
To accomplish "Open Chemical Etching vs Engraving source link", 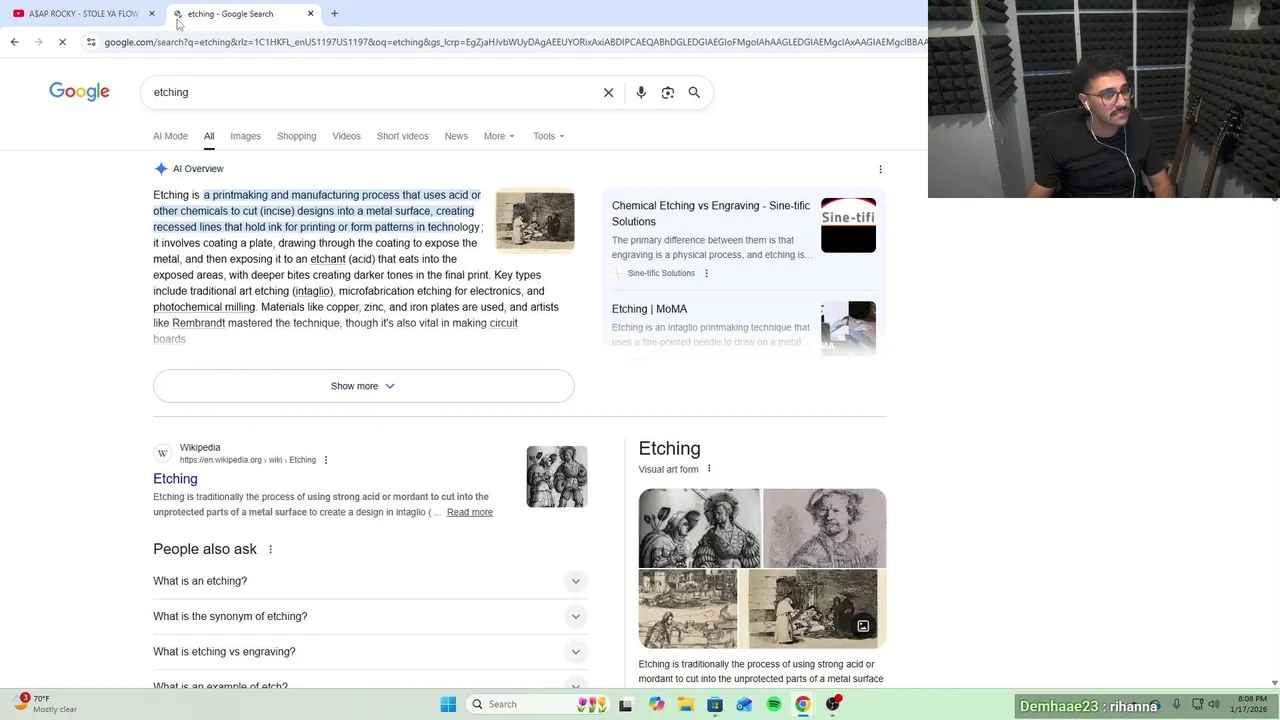I will point(711,214).
